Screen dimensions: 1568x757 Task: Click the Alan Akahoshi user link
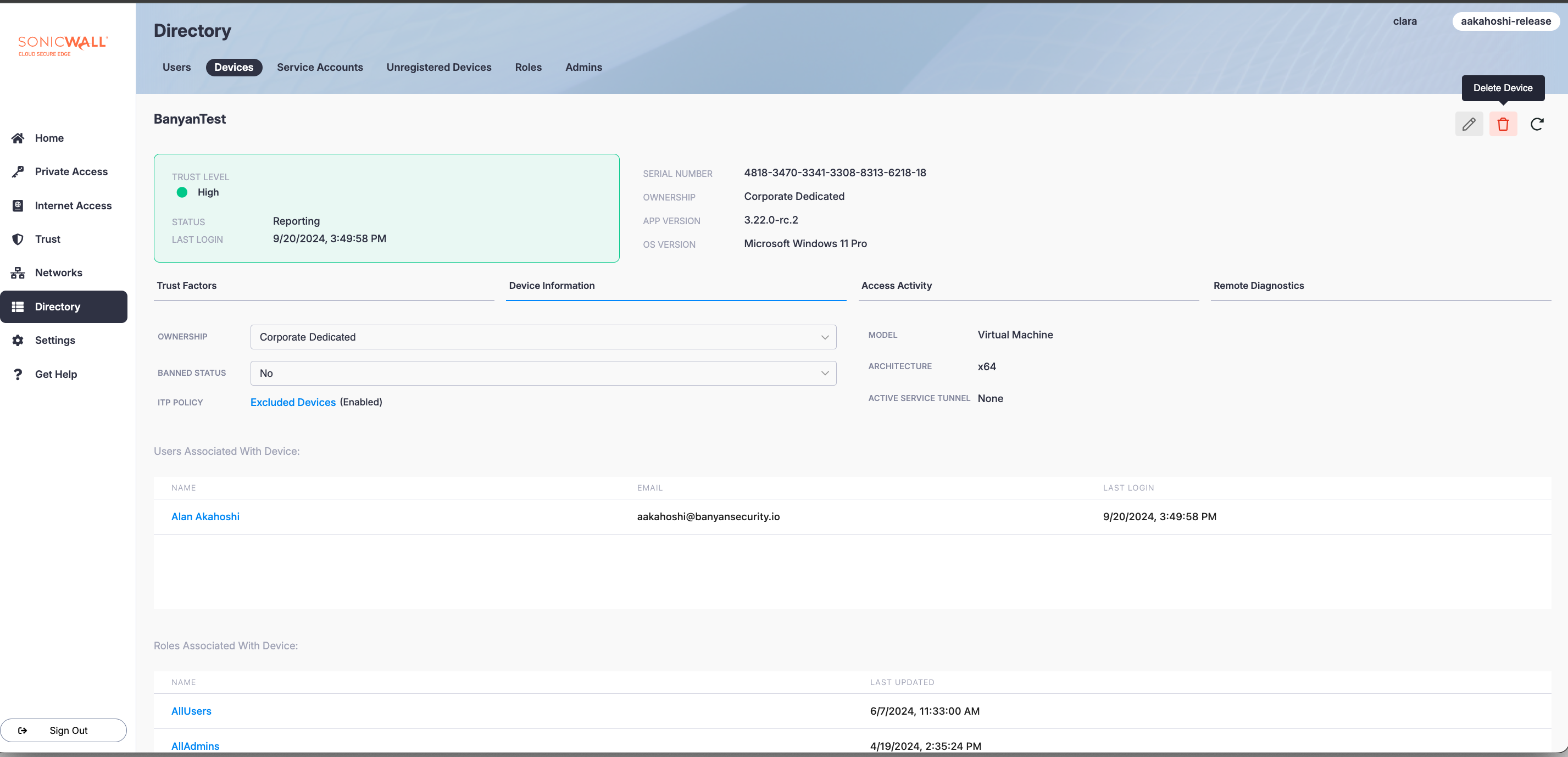(205, 516)
